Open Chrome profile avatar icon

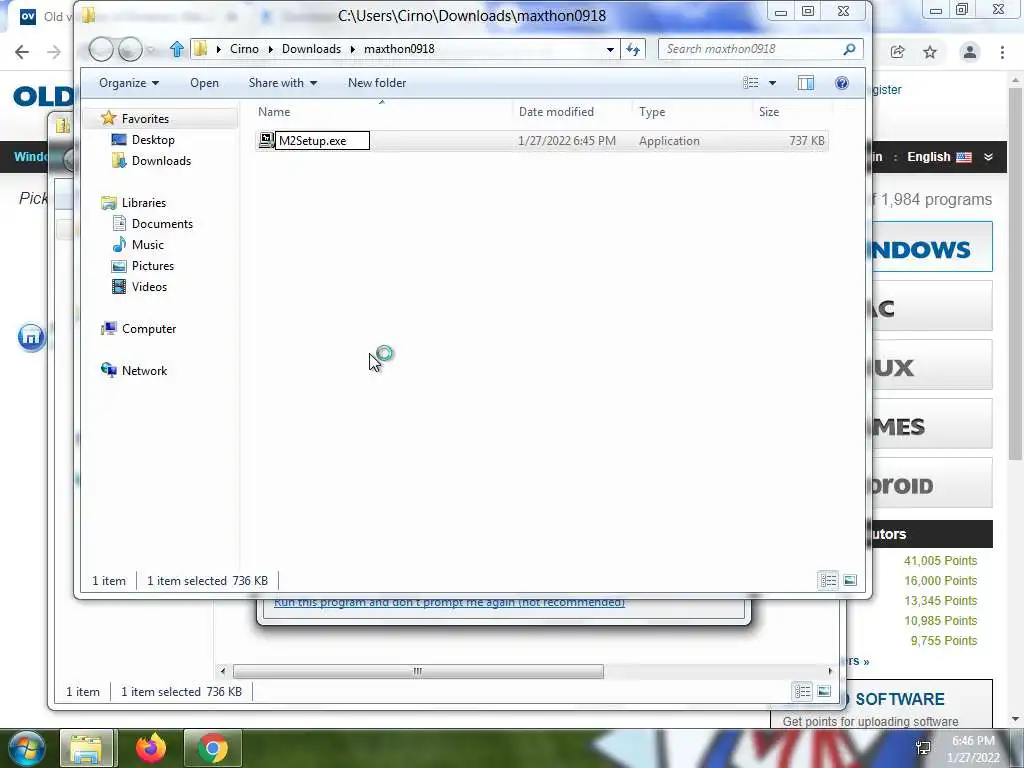970,52
